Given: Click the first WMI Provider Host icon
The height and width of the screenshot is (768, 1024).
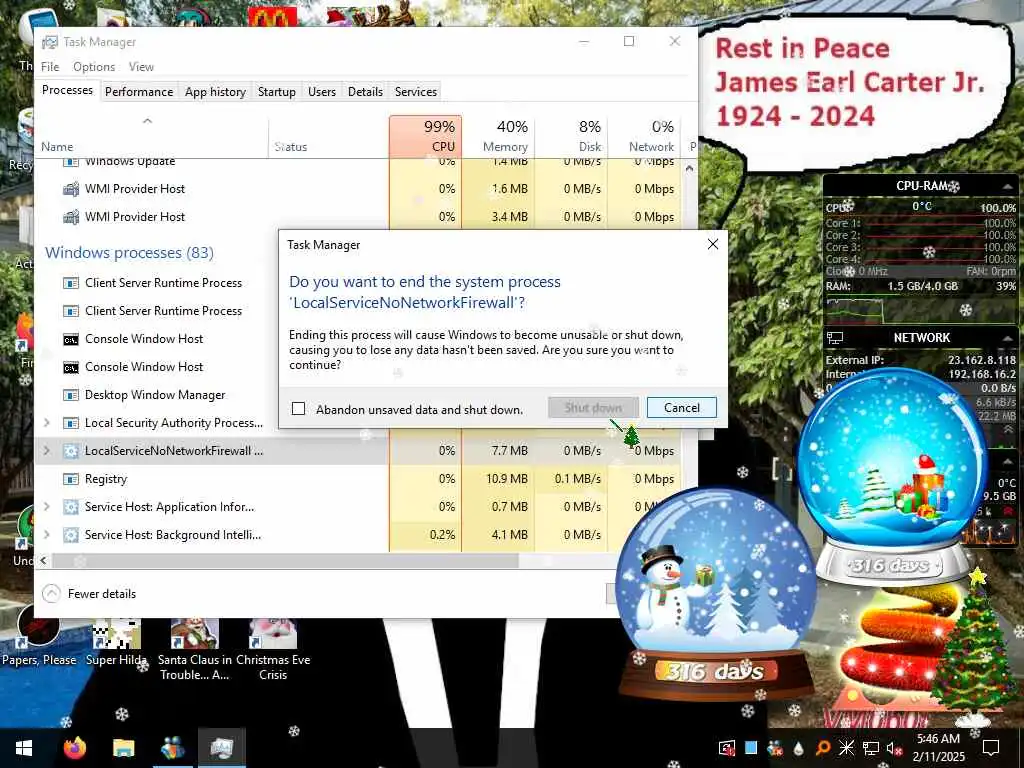Looking at the screenshot, I should click(x=71, y=189).
